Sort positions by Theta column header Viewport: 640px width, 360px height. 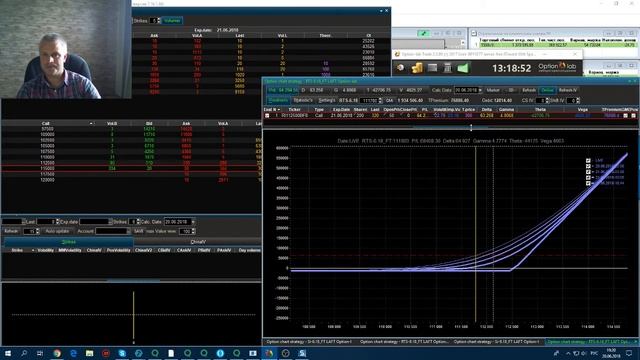(x=540, y=110)
